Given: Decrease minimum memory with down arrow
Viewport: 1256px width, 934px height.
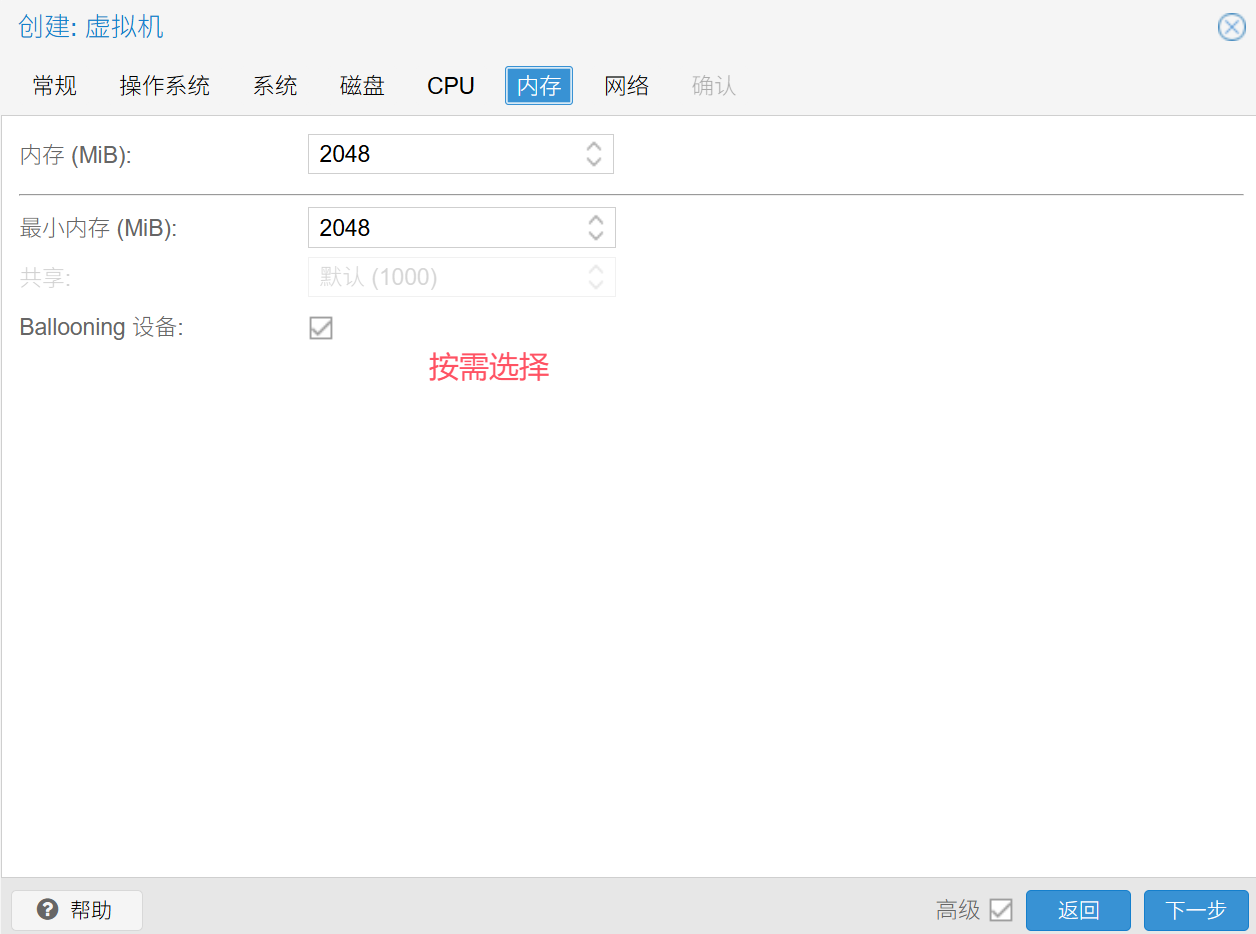Looking at the screenshot, I should [596, 236].
